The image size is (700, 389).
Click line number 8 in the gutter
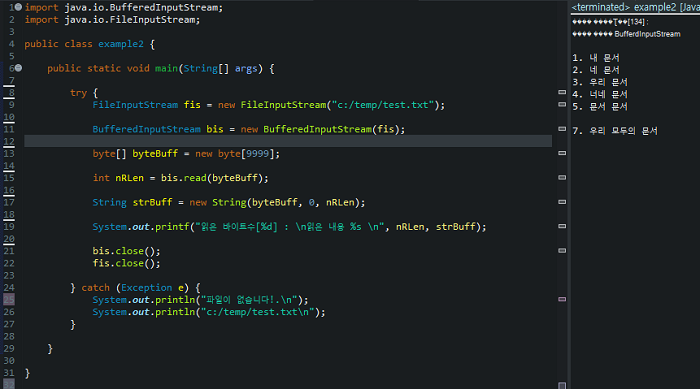11,92
